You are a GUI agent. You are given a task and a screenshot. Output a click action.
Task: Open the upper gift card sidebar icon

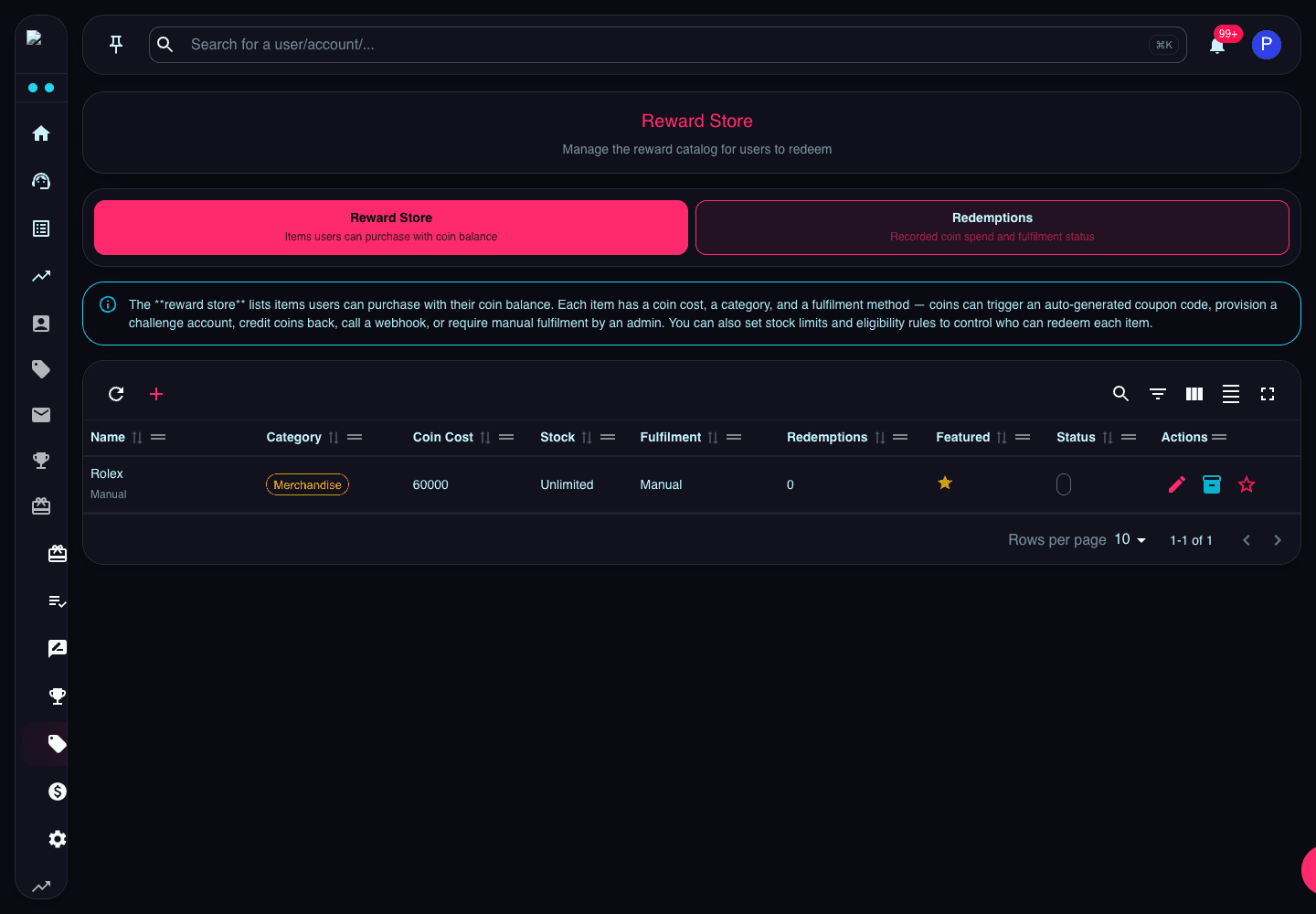(x=41, y=506)
